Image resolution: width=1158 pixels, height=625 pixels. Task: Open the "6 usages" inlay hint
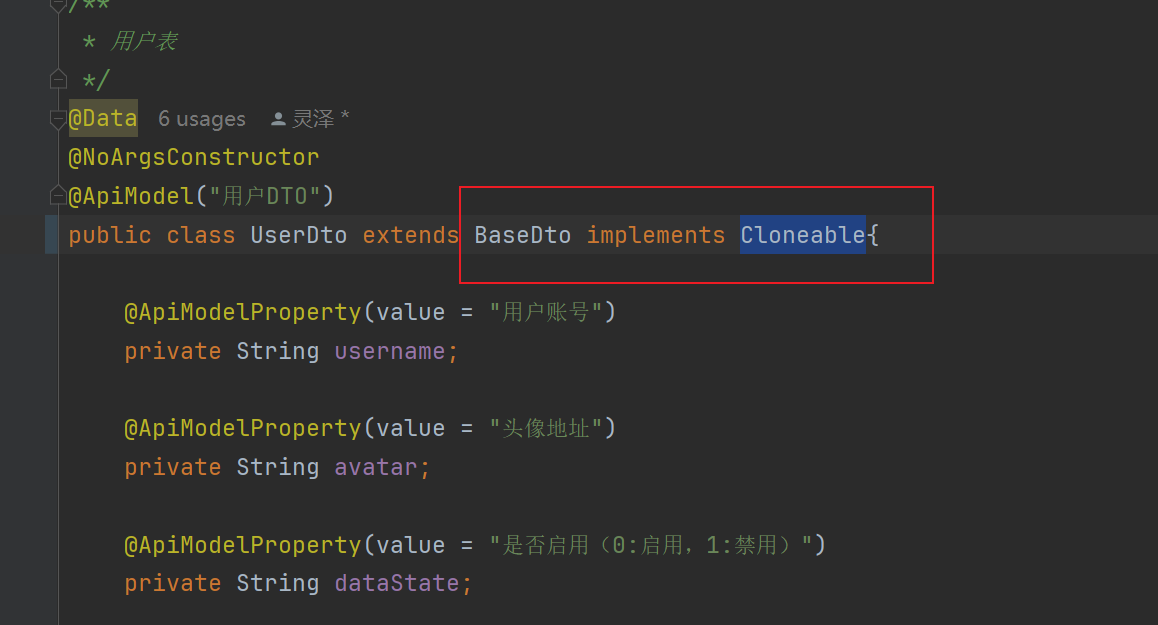[x=201, y=119]
